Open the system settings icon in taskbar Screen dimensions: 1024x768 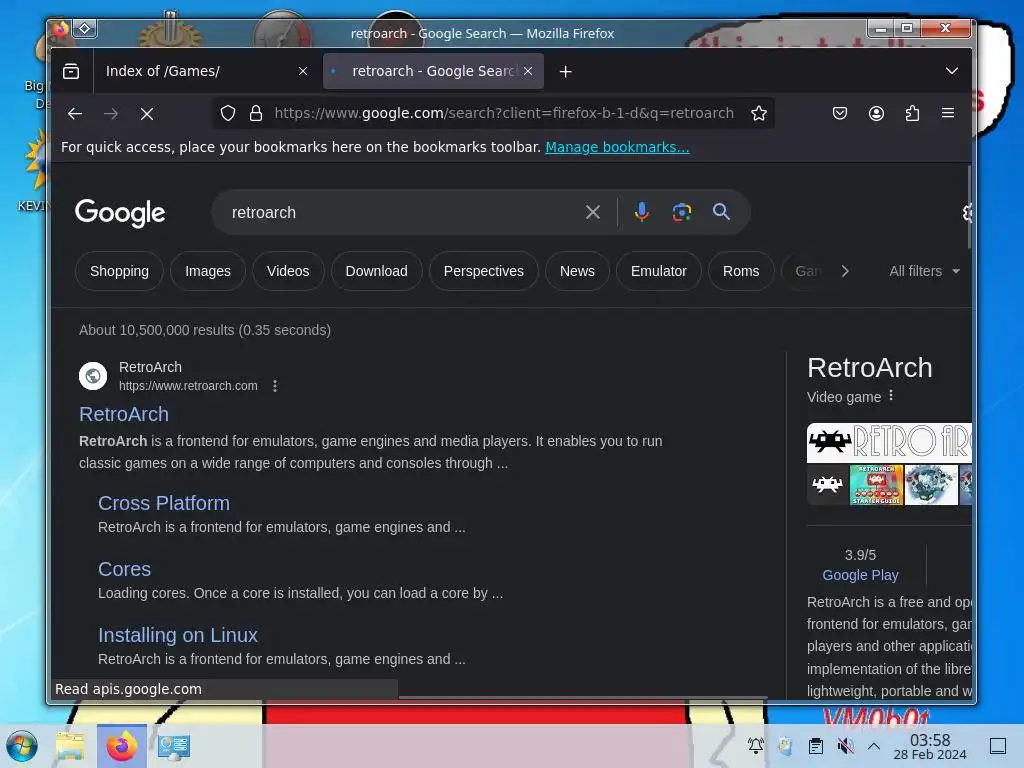click(x=173, y=746)
